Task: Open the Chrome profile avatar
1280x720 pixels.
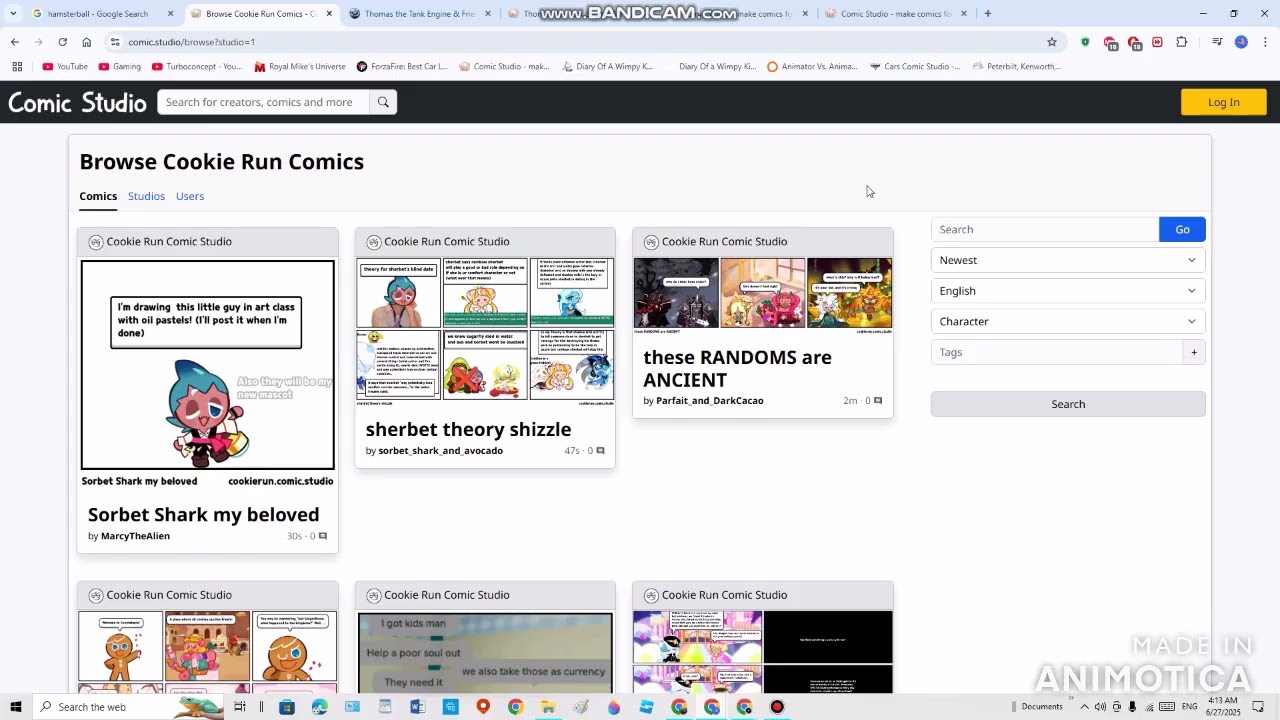Action: point(1241,42)
